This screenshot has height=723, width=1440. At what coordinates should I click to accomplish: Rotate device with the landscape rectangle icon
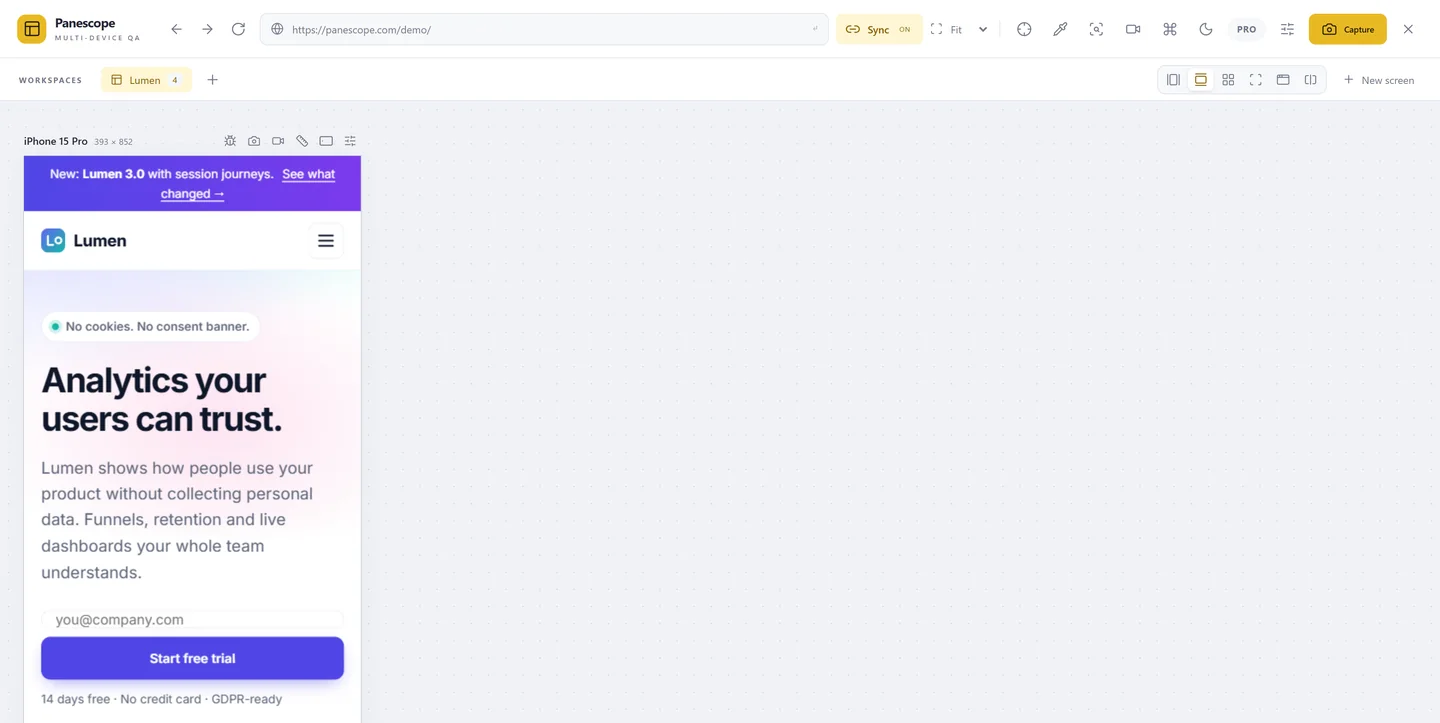326,141
